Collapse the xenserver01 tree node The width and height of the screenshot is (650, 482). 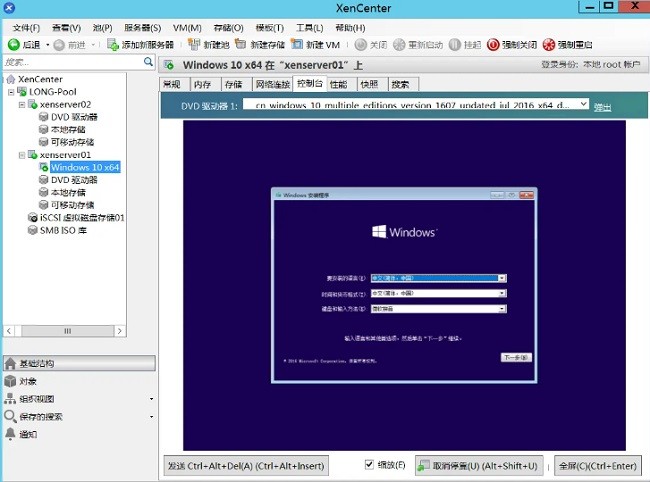tap(22, 155)
